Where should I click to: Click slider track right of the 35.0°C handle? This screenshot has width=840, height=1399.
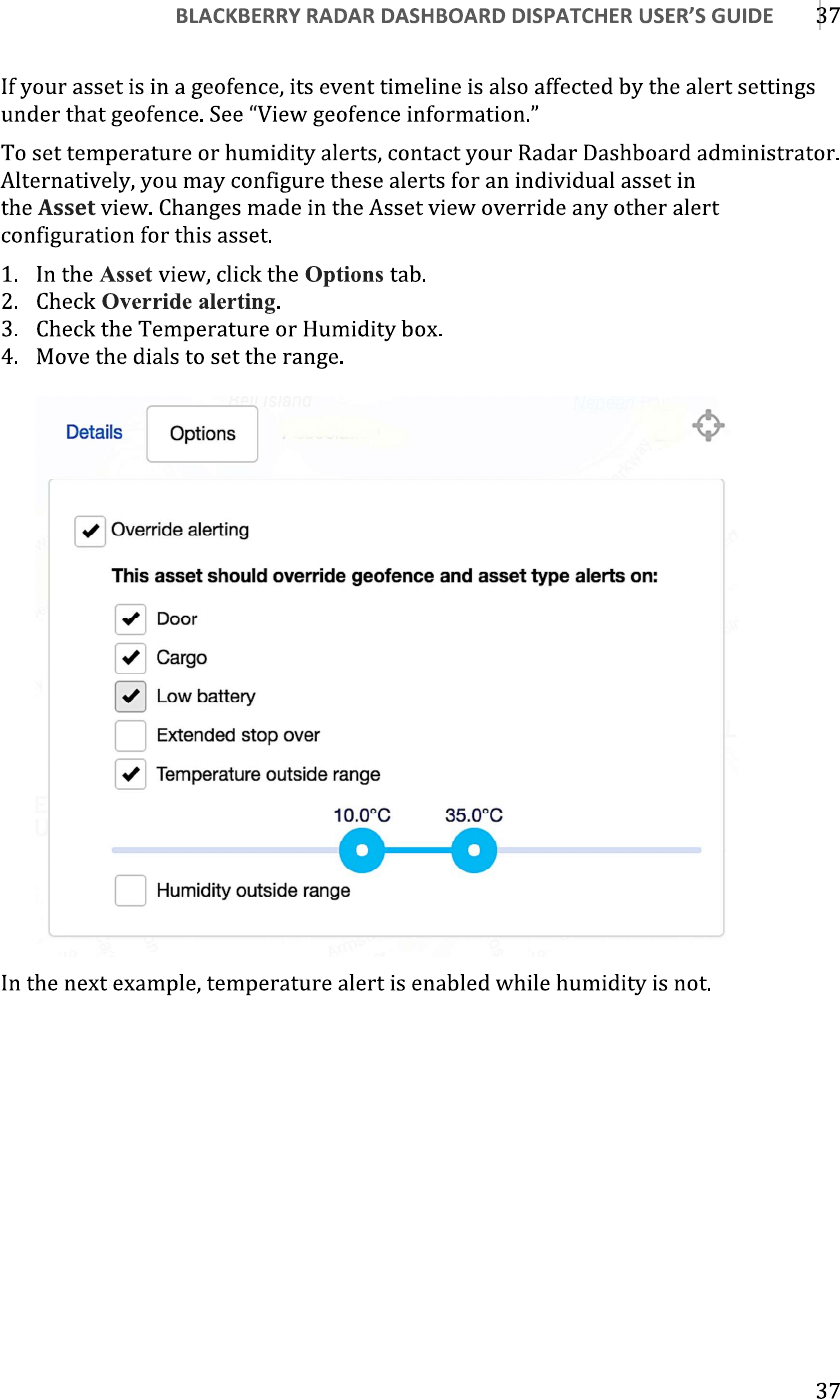coord(600,850)
